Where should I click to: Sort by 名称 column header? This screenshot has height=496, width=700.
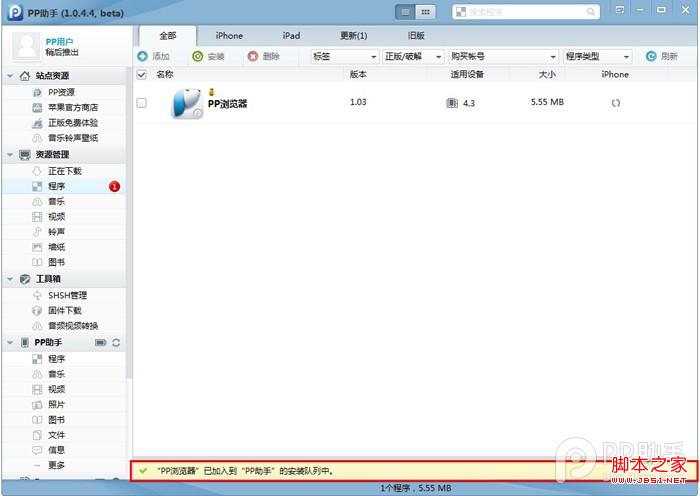coord(165,75)
